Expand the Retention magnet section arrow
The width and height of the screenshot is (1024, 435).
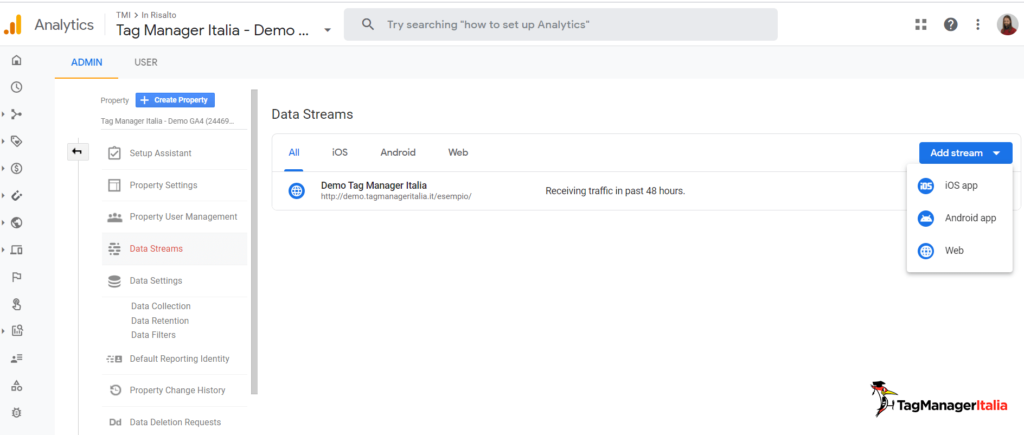pos(3,195)
